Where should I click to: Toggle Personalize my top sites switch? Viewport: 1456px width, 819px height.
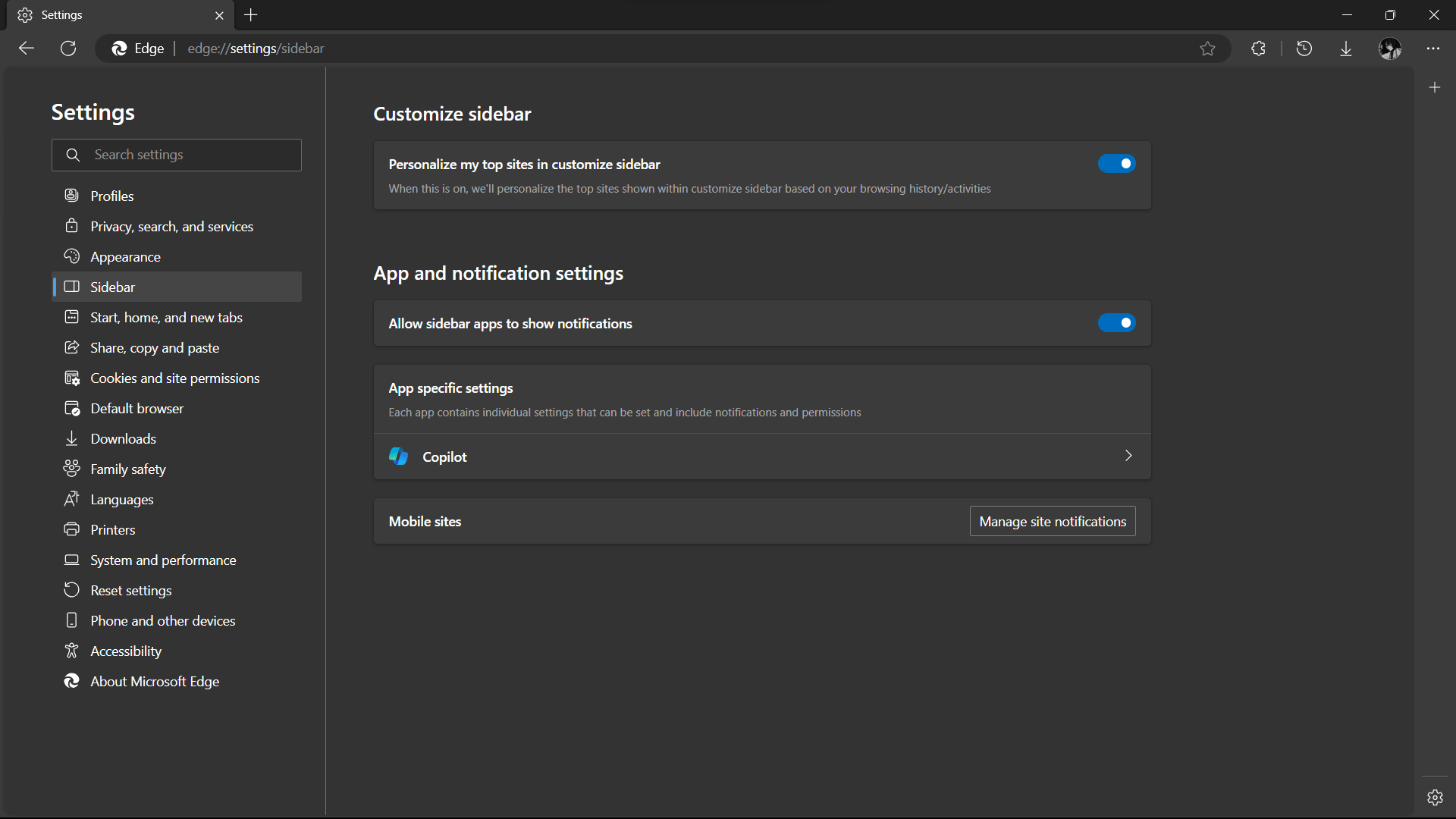pyautogui.click(x=1116, y=164)
